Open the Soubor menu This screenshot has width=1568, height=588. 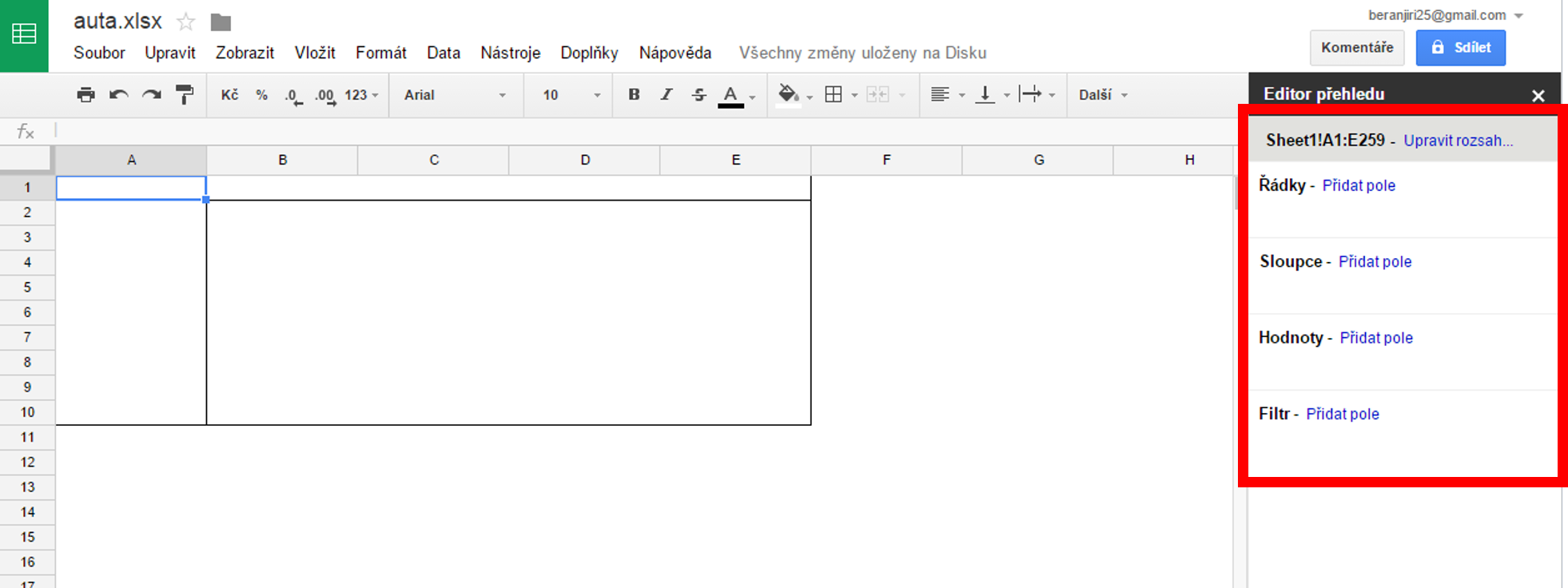click(x=99, y=53)
